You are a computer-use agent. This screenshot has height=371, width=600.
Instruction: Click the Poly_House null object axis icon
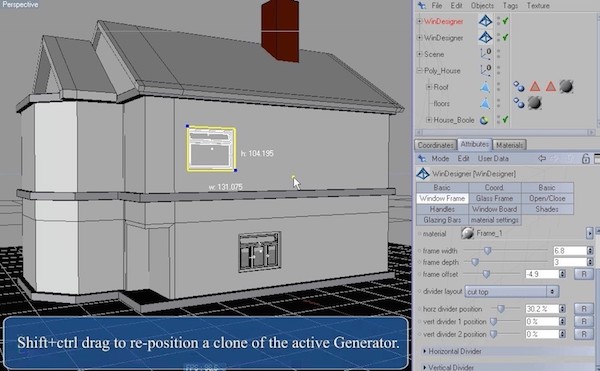point(486,70)
